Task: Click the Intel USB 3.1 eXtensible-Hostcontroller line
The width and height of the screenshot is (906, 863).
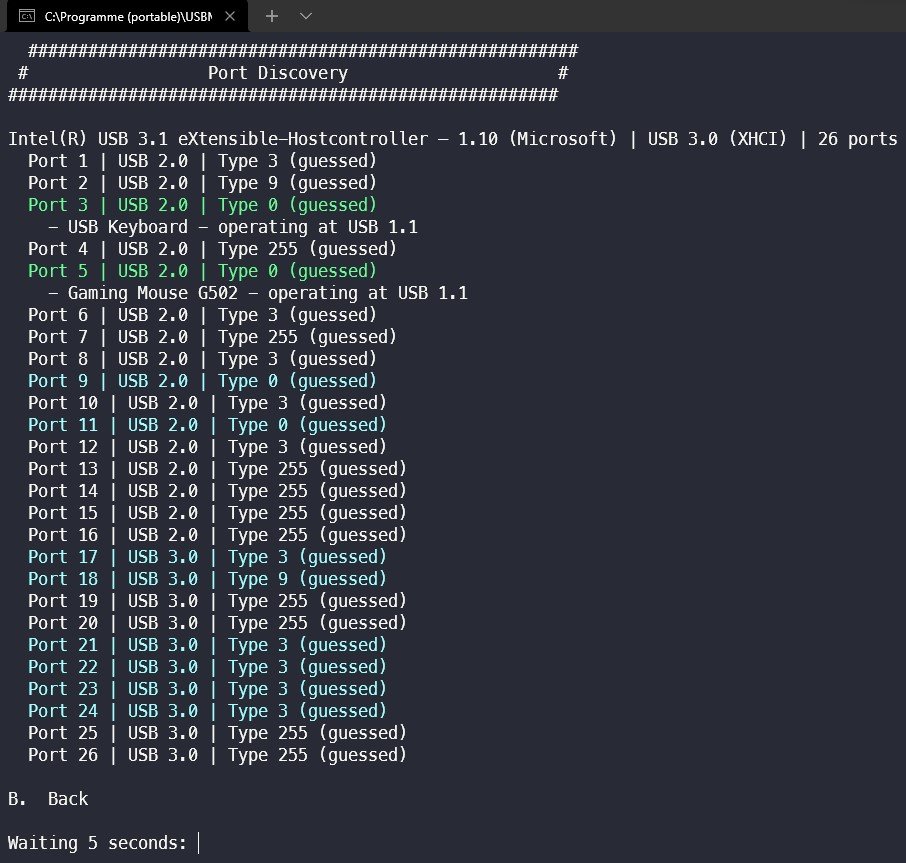Action: 310,139
